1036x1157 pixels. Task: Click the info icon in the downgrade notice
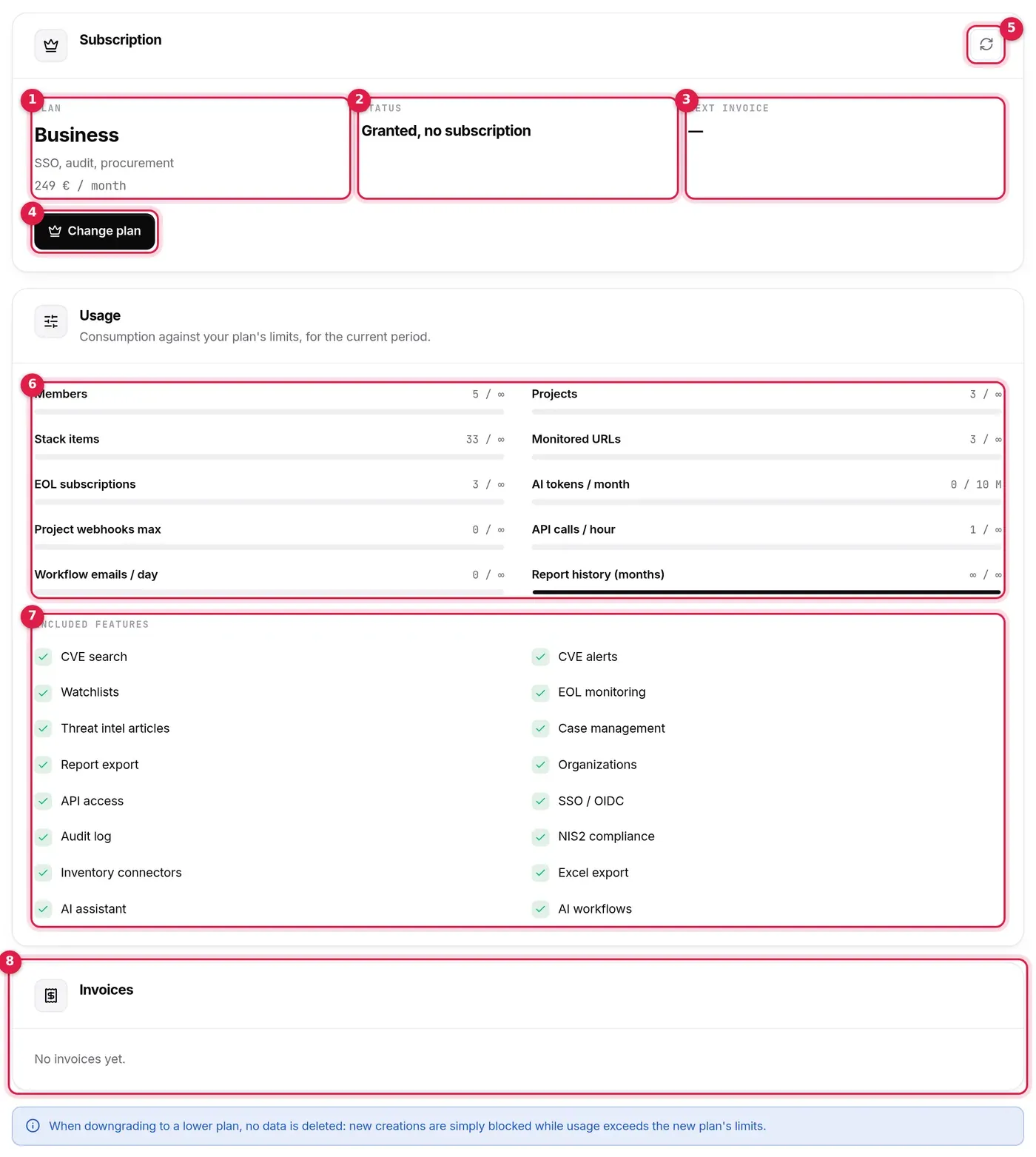click(x=33, y=1126)
